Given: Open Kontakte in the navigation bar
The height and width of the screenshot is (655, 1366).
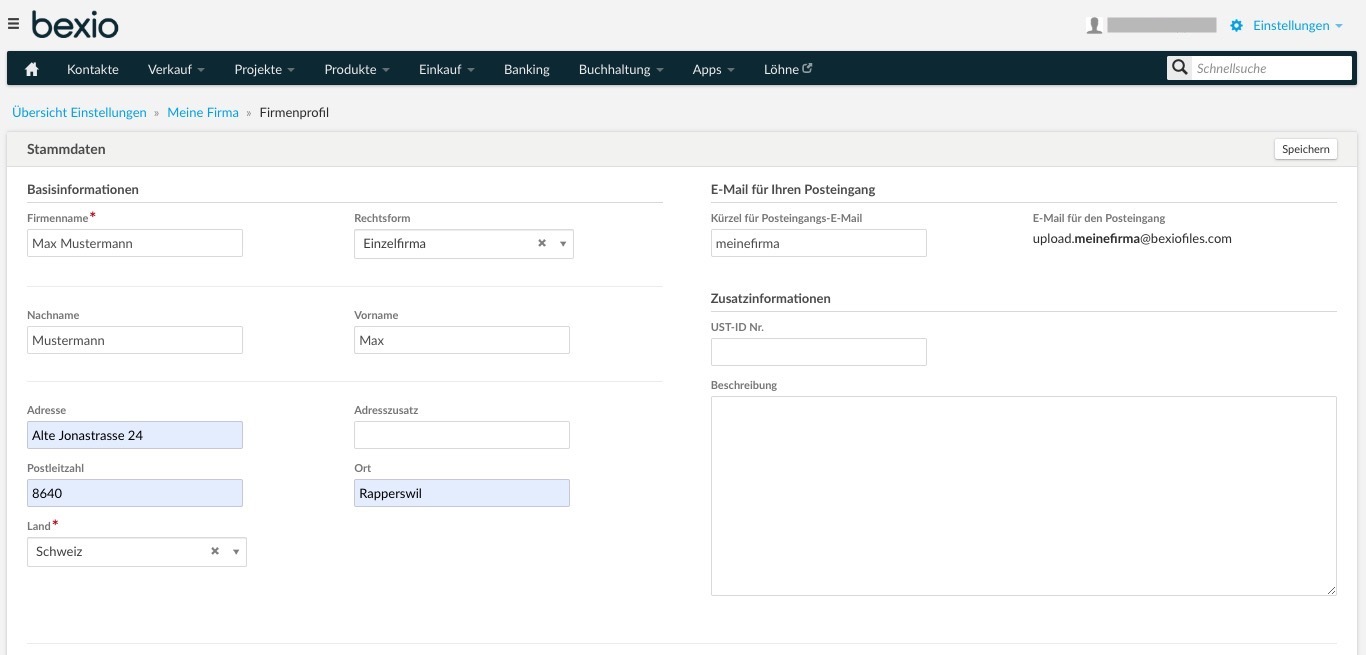Looking at the screenshot, I should coord(93,69).
